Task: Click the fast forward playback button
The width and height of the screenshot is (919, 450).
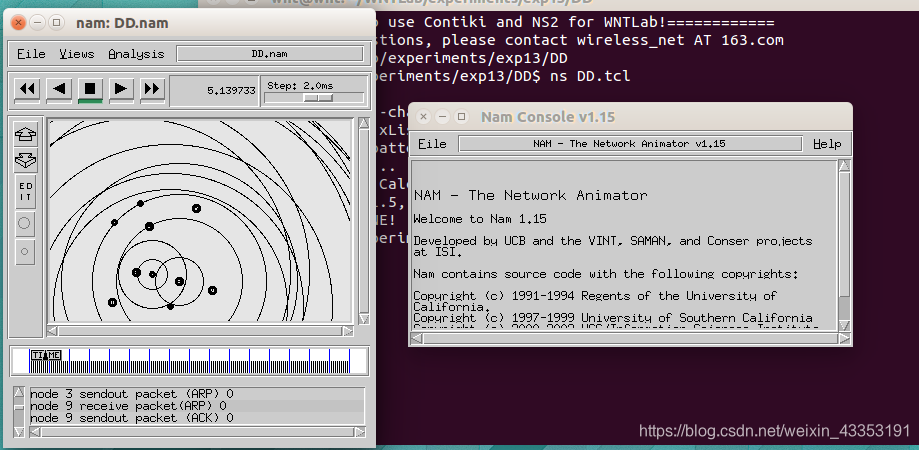Action: 152,89
